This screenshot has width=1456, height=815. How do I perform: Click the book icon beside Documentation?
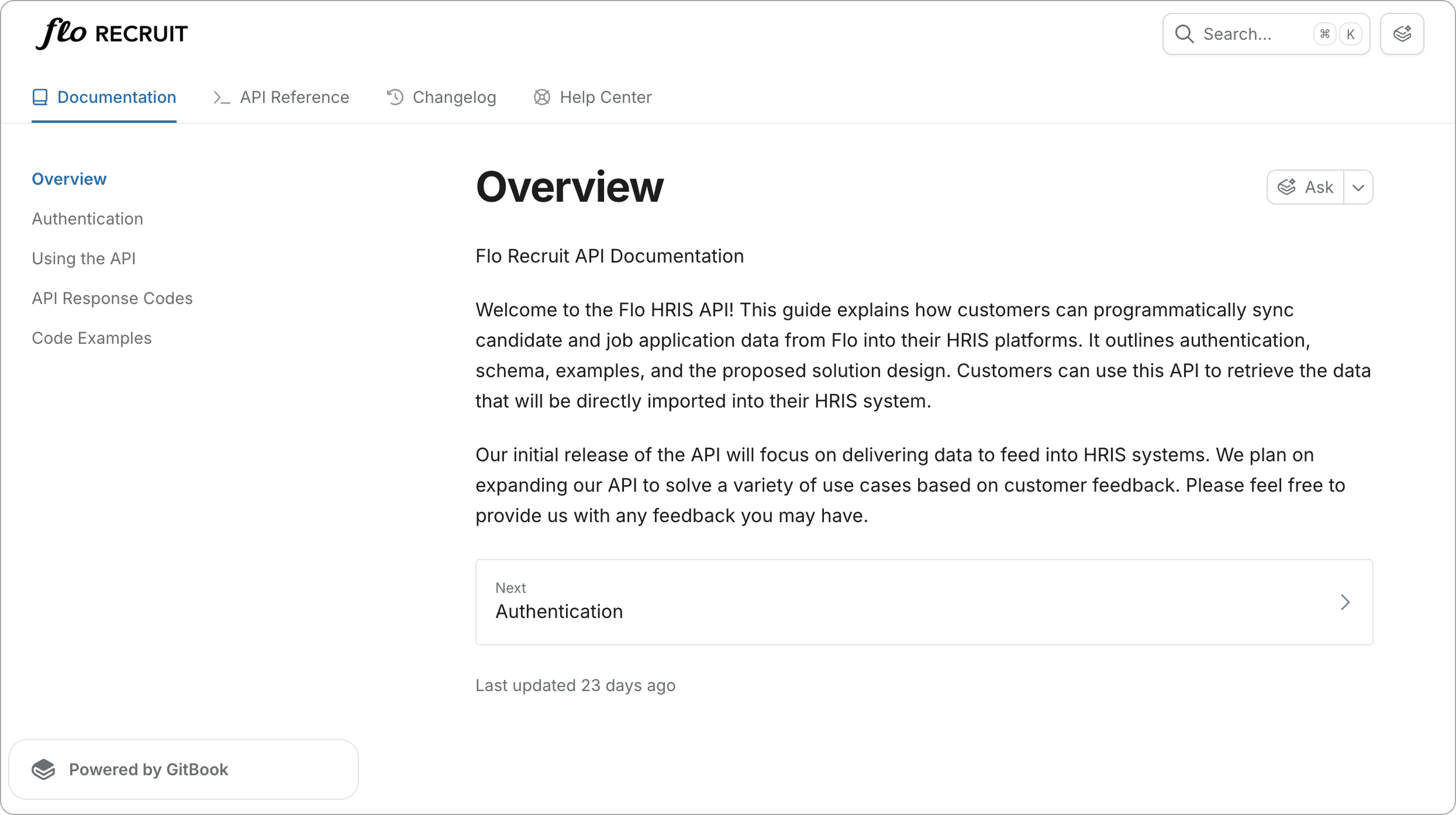pyautogui.click(x=40, y=96)
